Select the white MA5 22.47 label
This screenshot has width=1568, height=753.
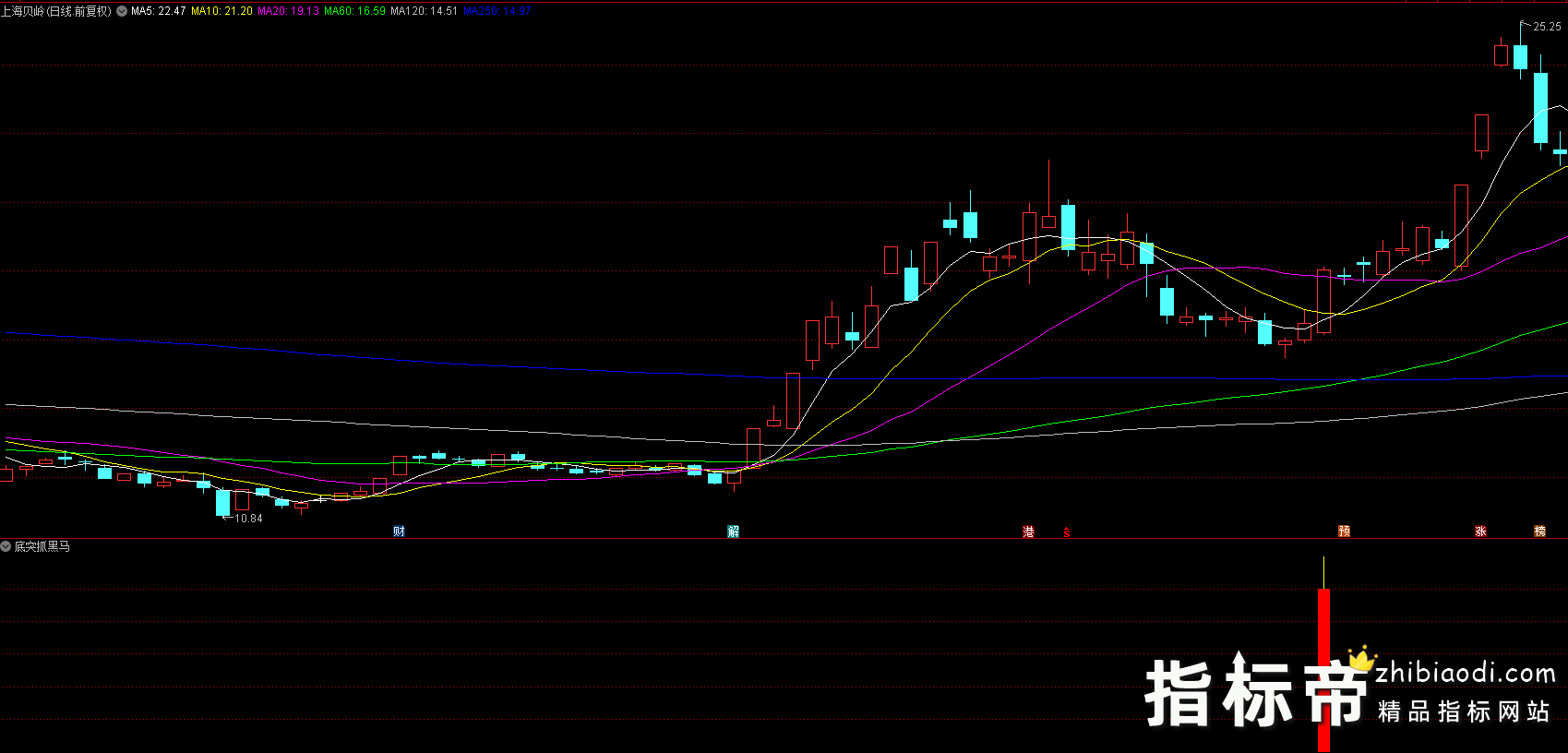tap(158, 11)
